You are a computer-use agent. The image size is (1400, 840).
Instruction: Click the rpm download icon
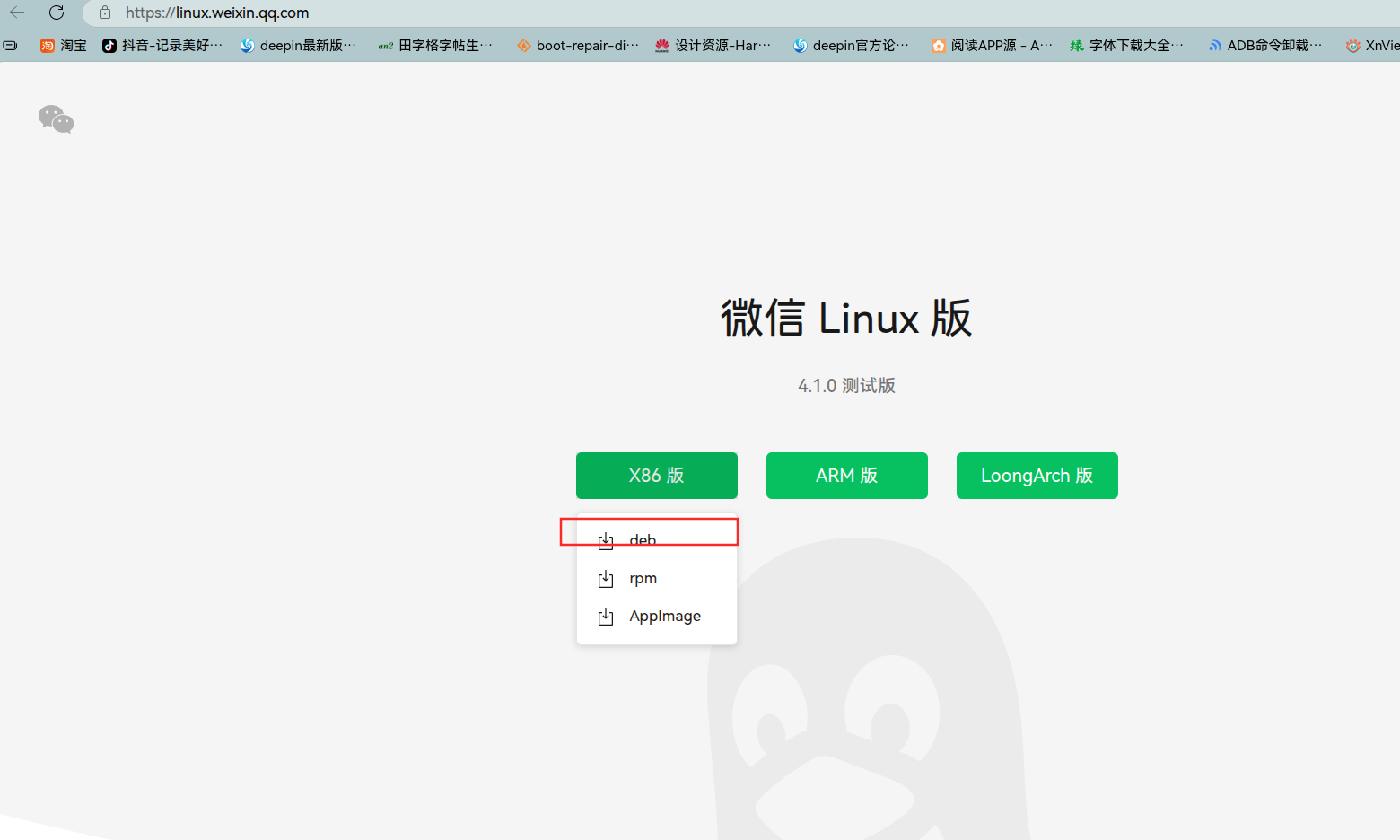click(x=606, y=579)
